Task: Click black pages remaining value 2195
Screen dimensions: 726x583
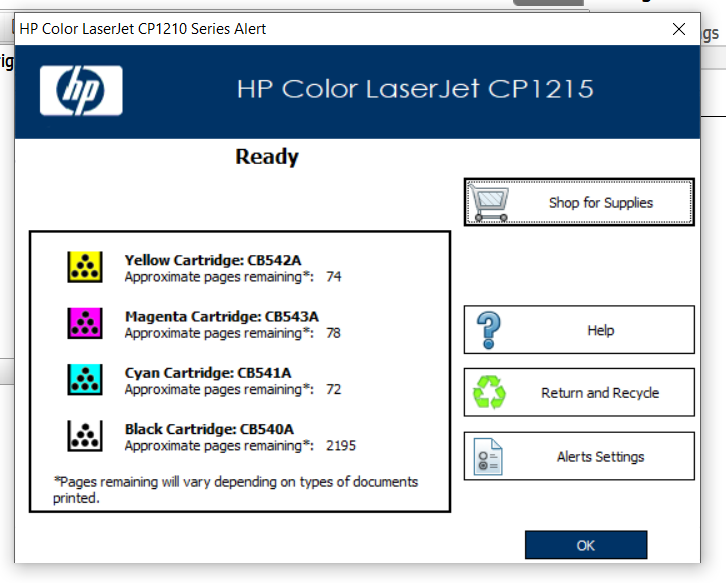Action: click(x=341, y=445)
